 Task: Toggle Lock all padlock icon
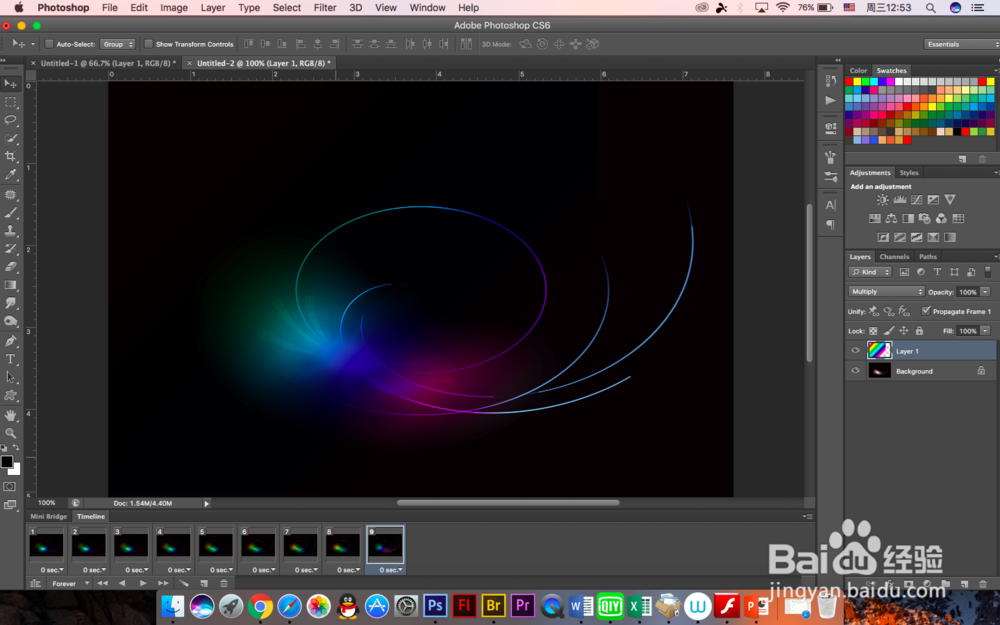919,331
